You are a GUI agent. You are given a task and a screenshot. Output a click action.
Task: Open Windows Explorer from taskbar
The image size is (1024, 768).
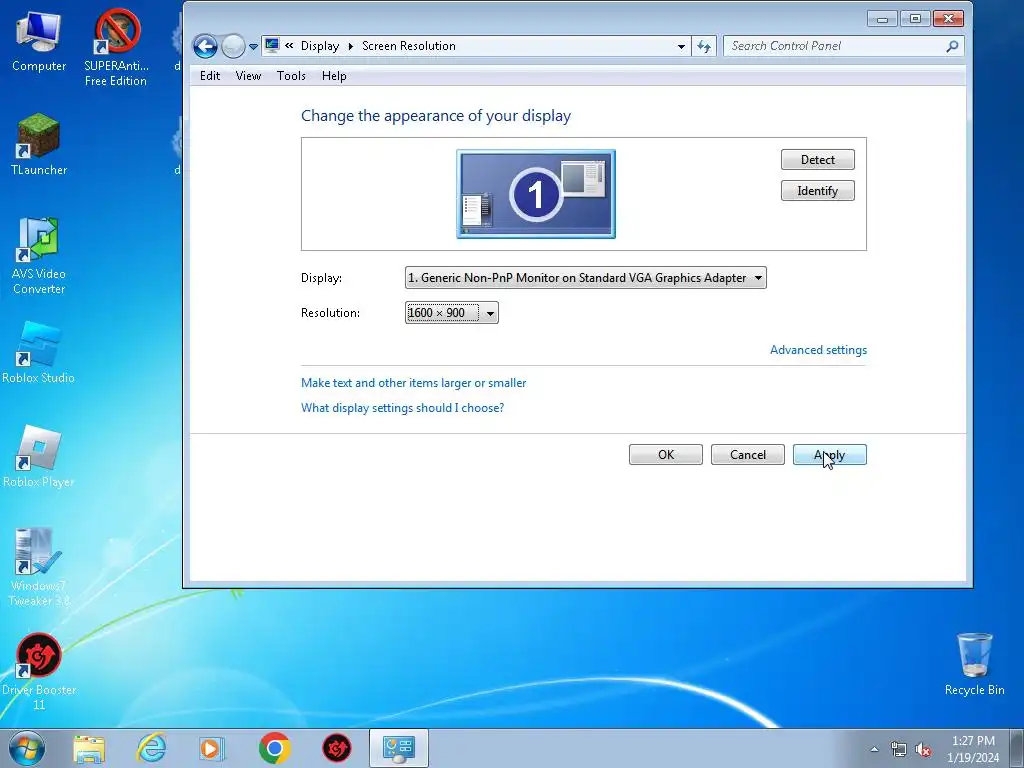coord(89,748)
